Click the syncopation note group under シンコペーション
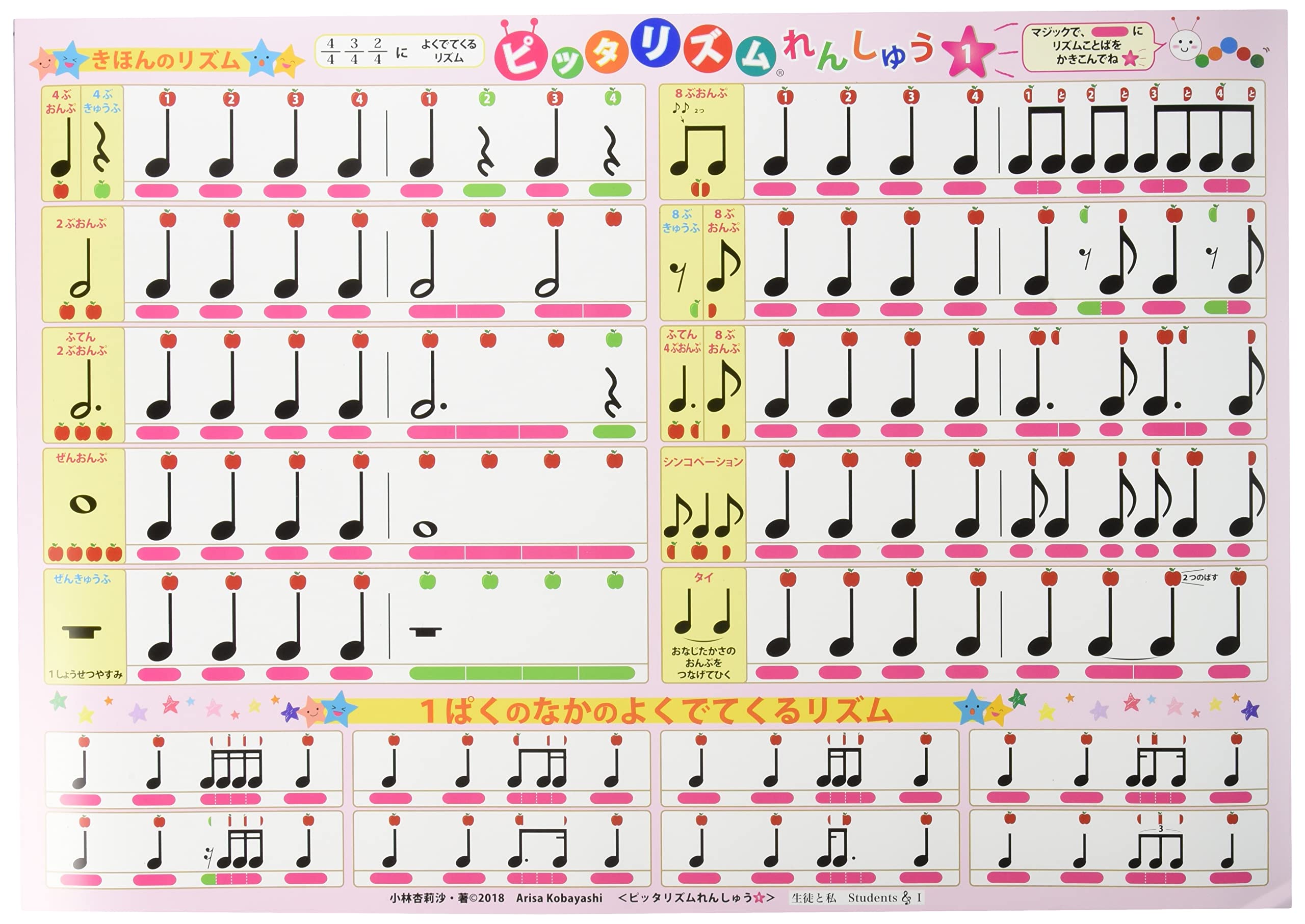The image size is (1305, 924). click(x=703, y=515)
